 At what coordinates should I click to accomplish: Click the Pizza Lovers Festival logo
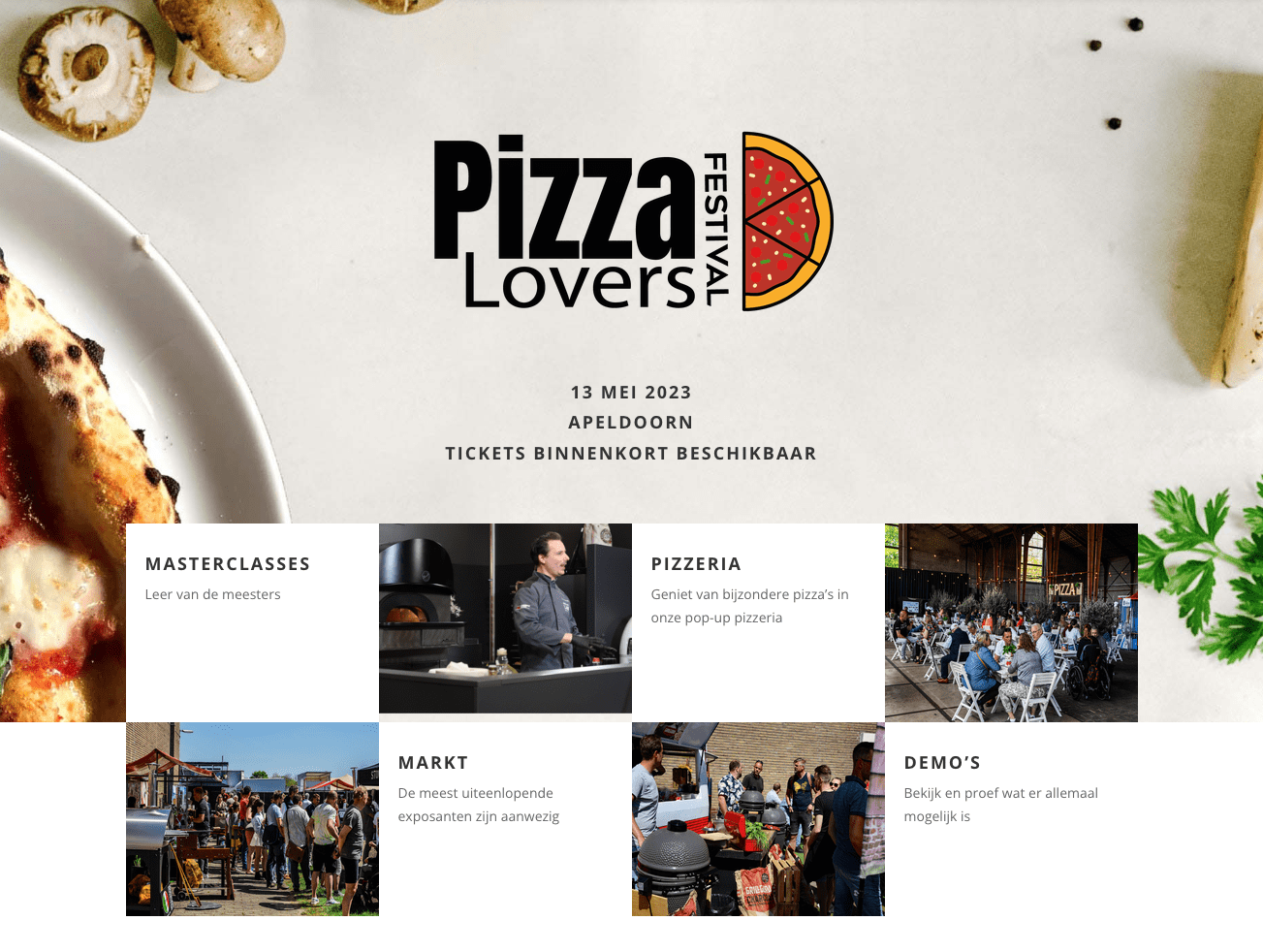coord(632,221)
